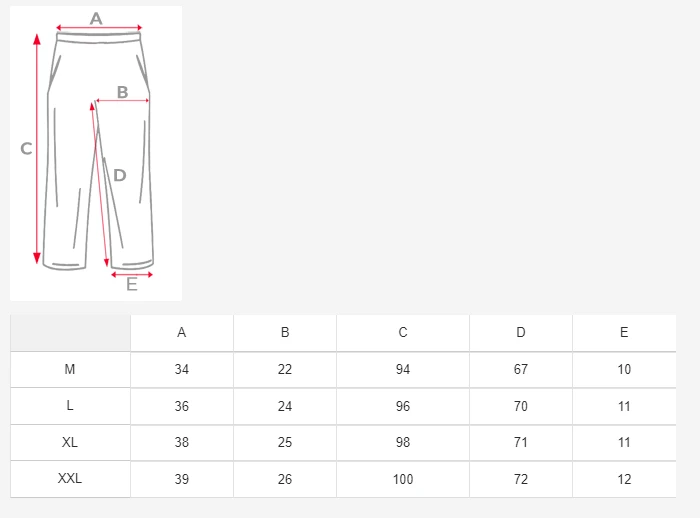Select column header E in table
This screenshot has height=518, width=700.
click(624, 333)
